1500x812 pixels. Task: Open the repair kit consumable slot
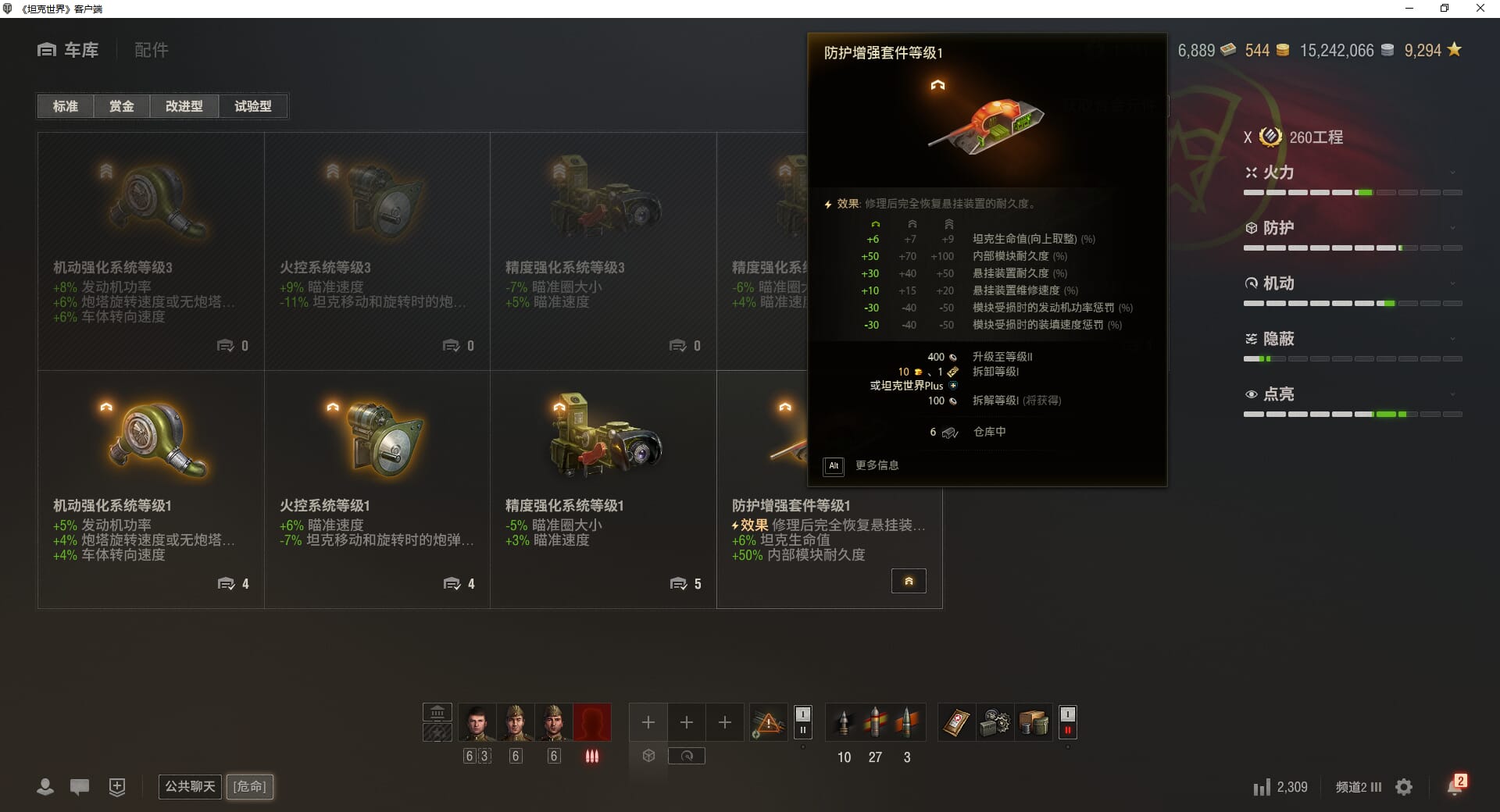(x=995, y=722)
